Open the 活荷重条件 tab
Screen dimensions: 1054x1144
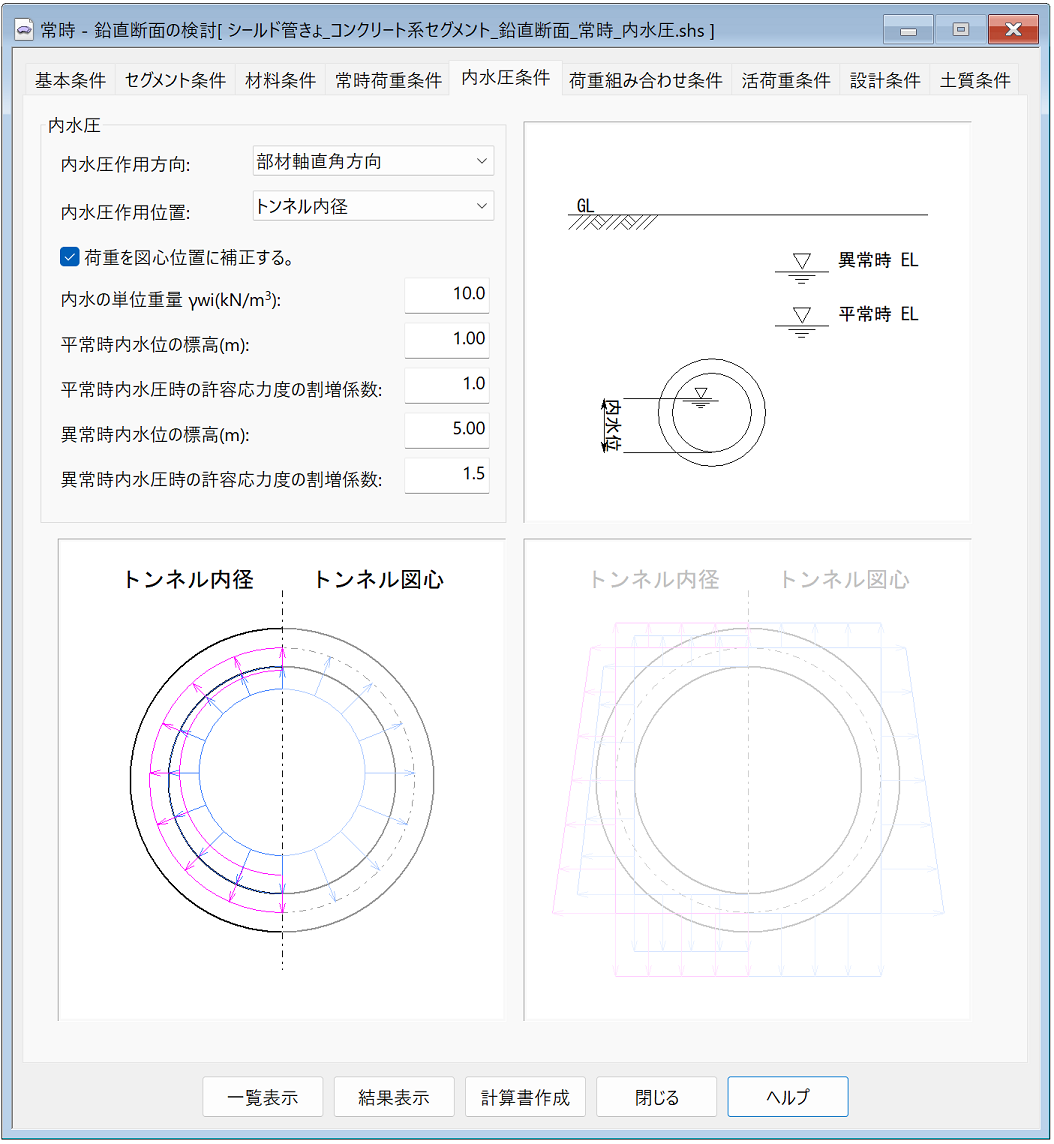tap(786, 78)
